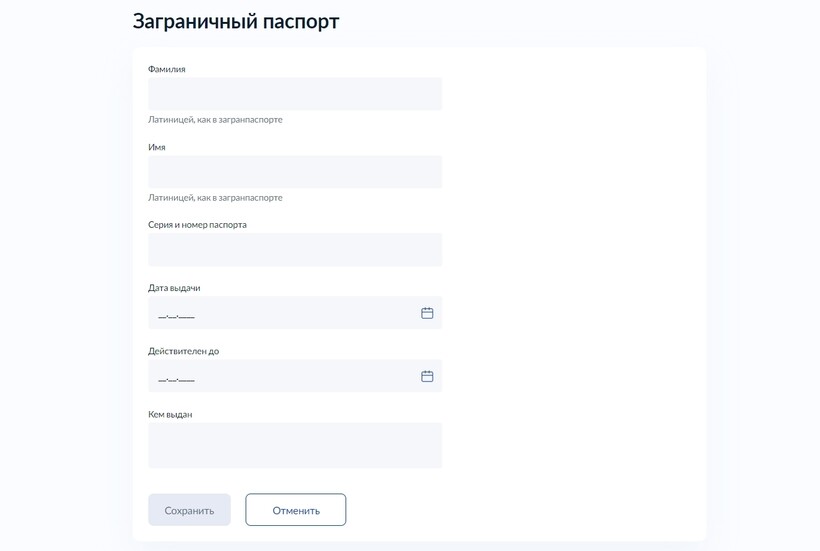The image size is (820, 551).
Task: Click the Серия и номер паспорта label
Action: (197, 225)
